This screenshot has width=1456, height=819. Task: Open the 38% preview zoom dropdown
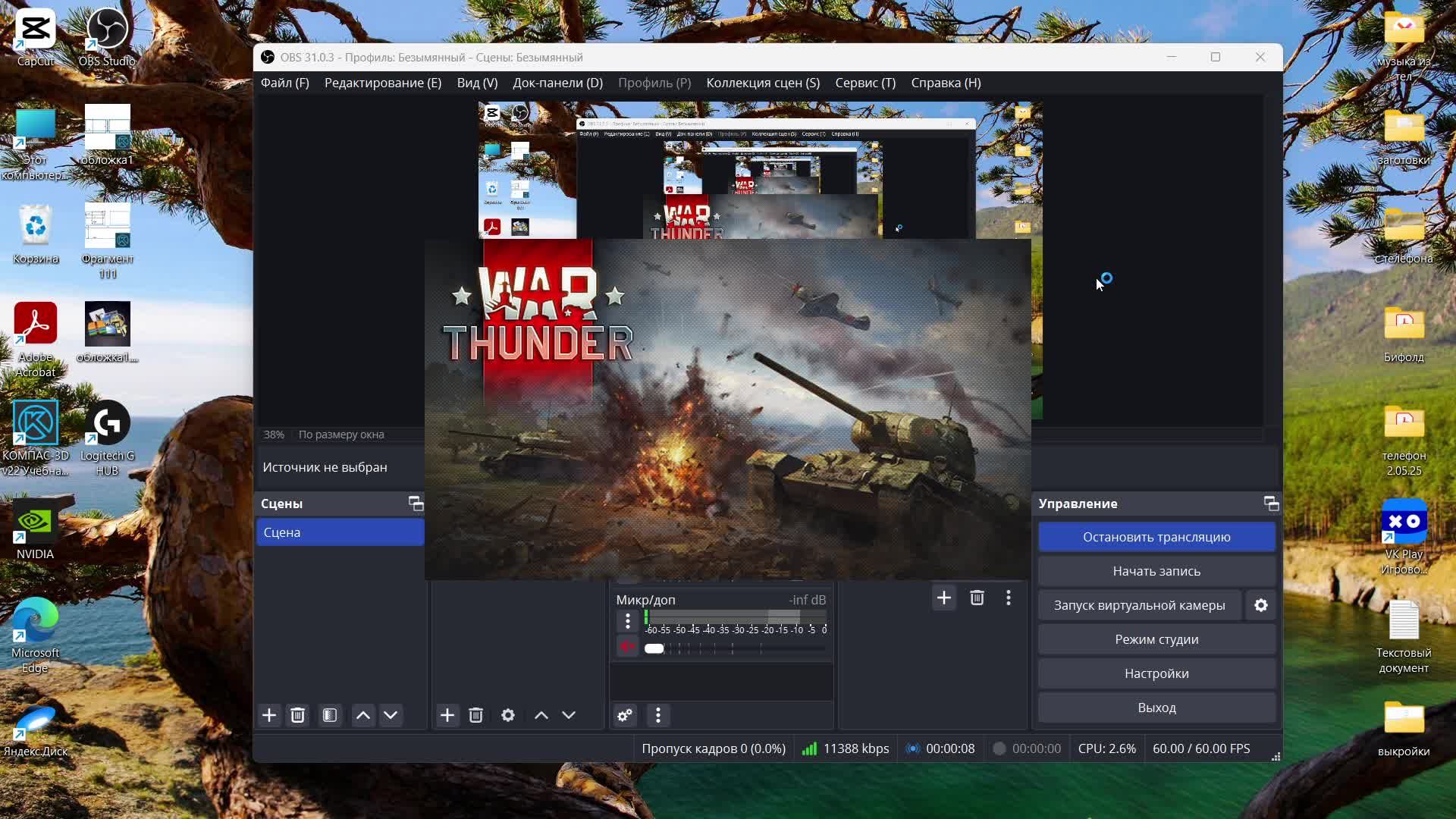(274, 435)
